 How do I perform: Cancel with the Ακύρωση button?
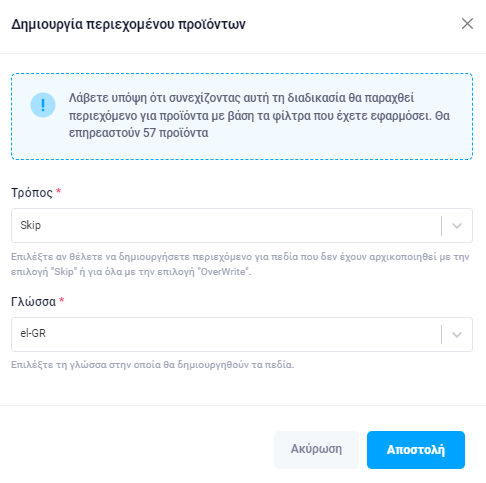[316, 450]
